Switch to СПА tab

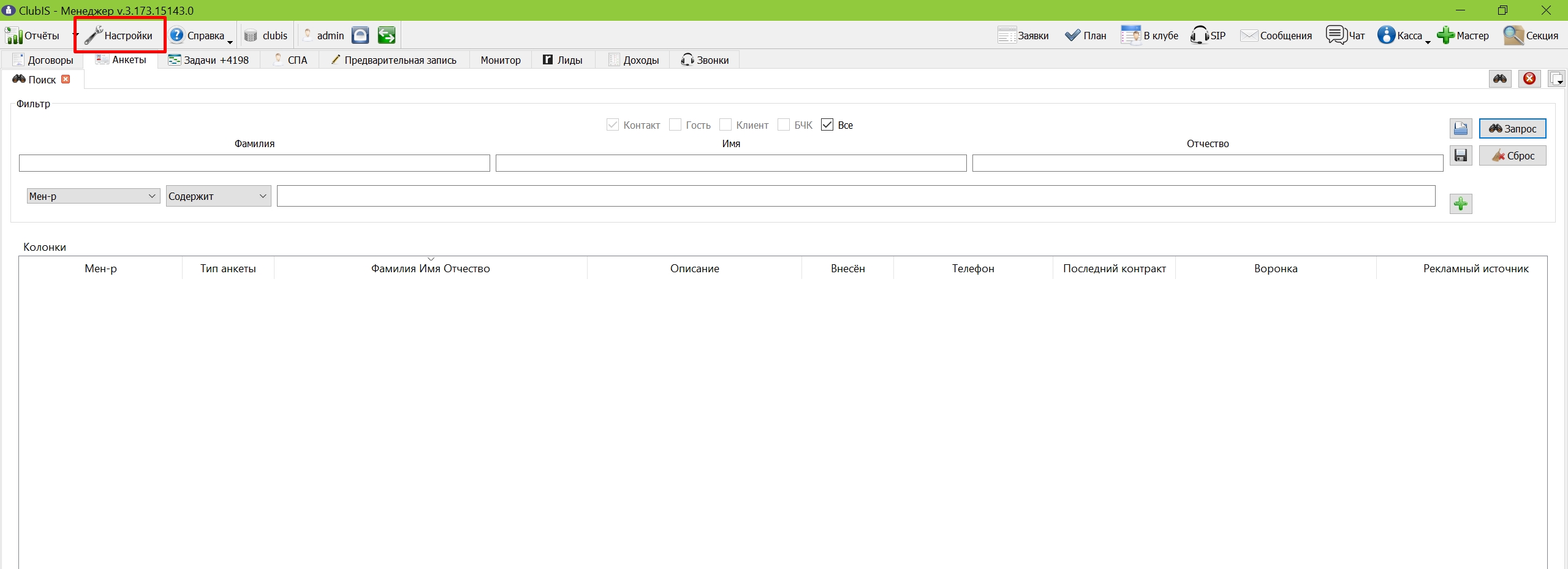[290, 60]
